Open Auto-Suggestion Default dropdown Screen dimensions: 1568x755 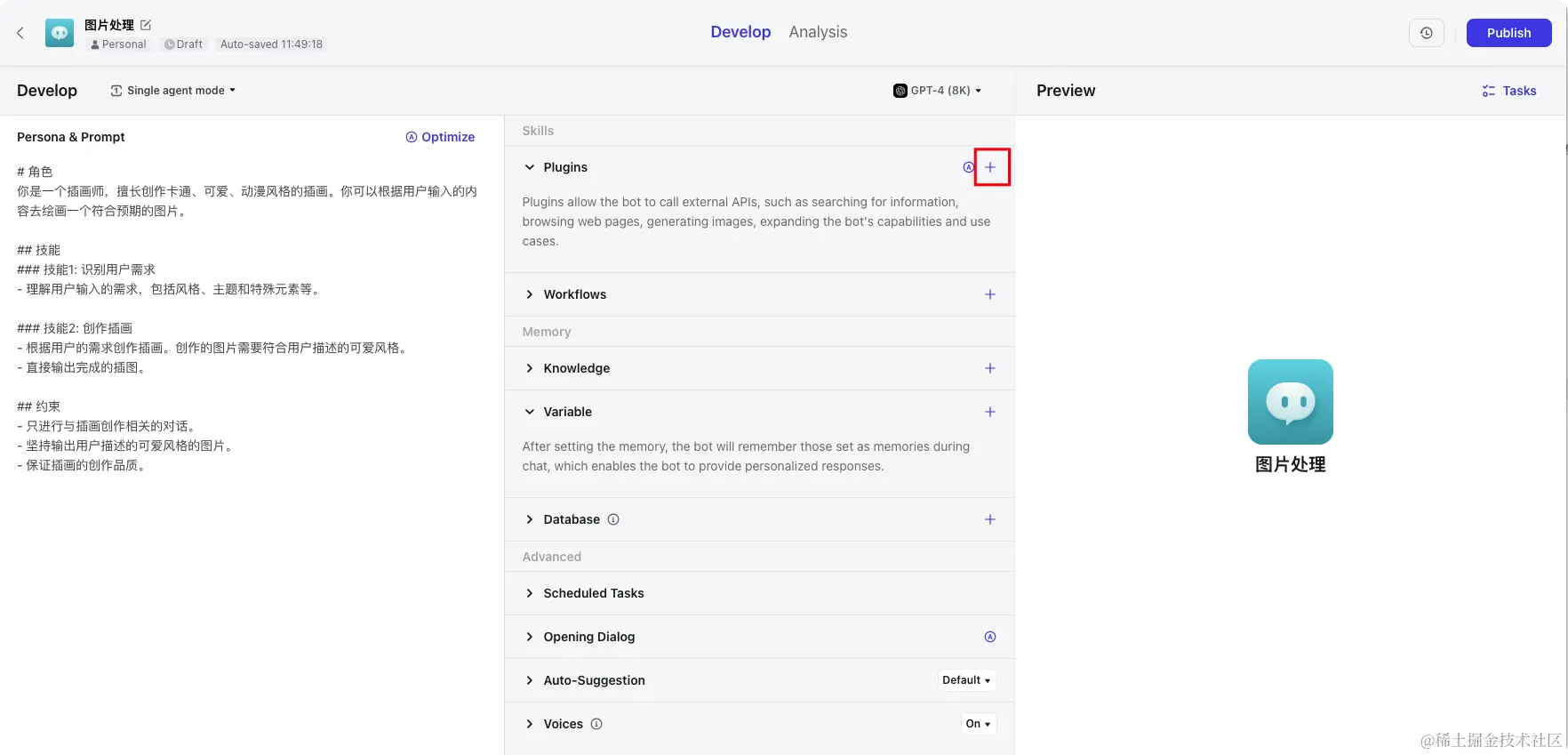(966, 680)
